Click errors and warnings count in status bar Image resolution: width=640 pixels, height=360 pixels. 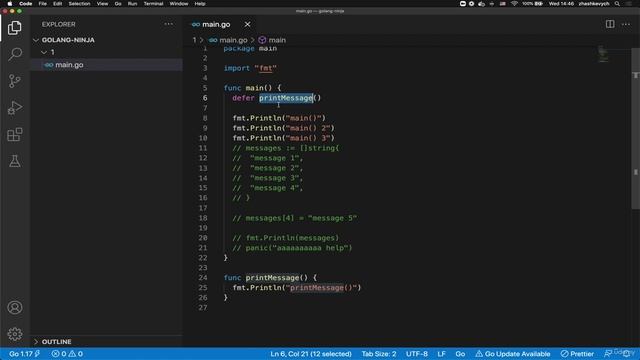[x=67, y=354]
